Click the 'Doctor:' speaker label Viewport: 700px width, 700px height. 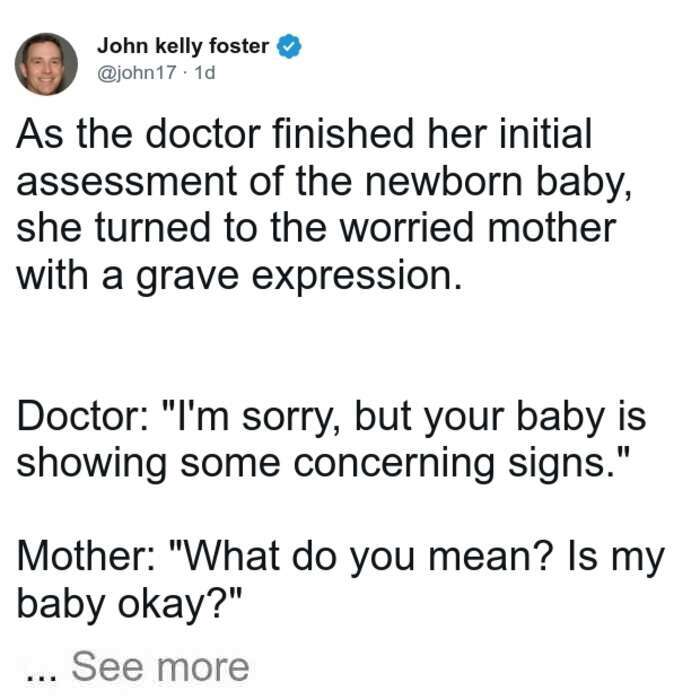tap(83, 416)
